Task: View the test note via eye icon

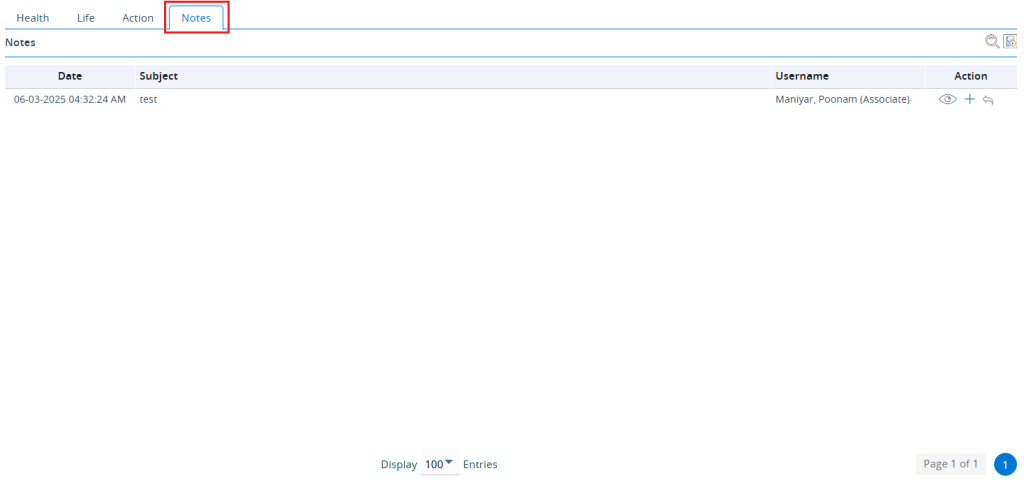Action: (x=947, y=100)
